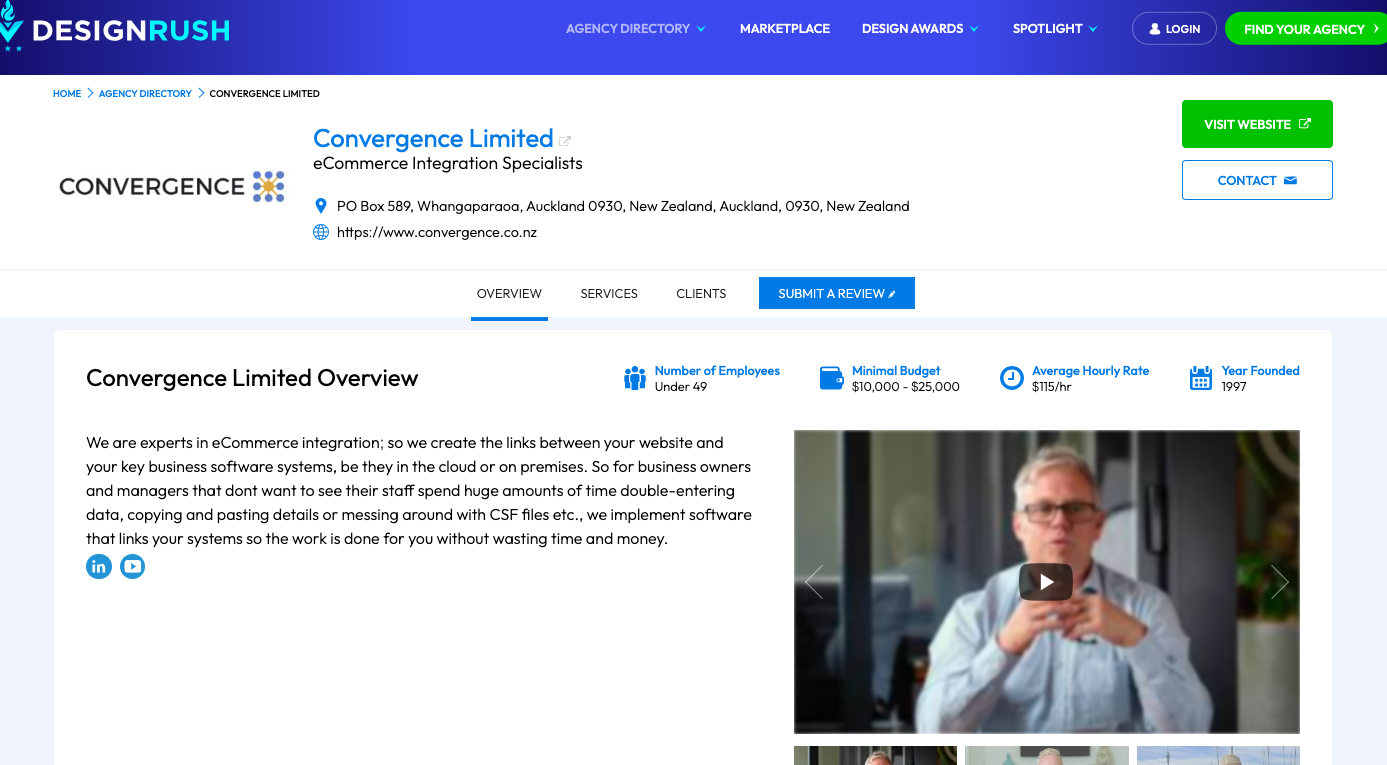Screen dimensions: 1387x765
Task: Open Agency Directory breadcrumb link
Action: 145,93
